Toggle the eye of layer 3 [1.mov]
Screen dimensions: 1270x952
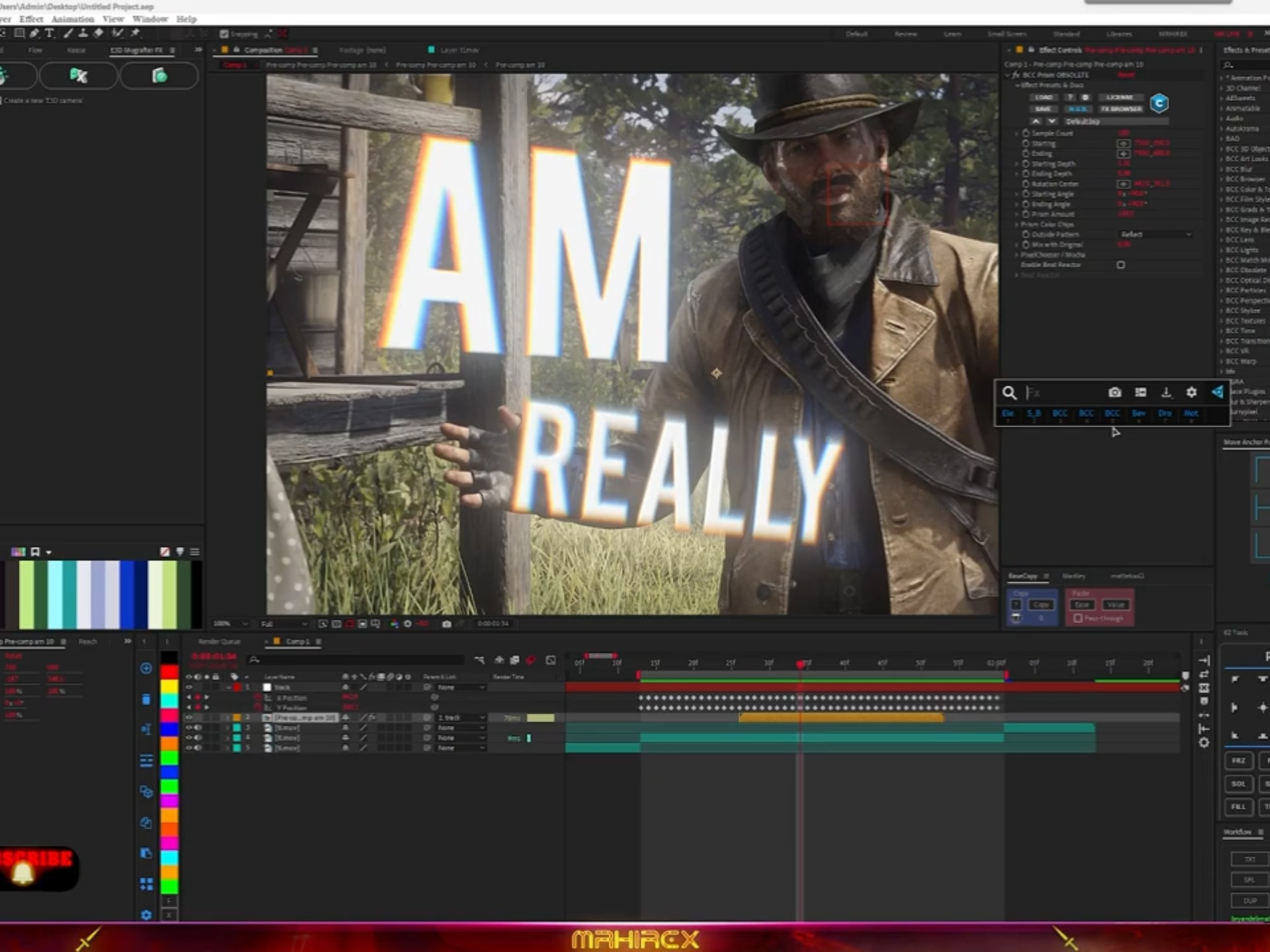coord(189,727)
